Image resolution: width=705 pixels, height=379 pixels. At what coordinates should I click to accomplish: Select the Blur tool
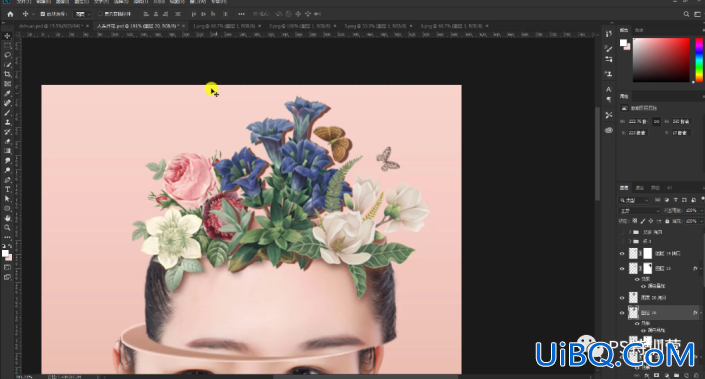[x=7, y=161]
